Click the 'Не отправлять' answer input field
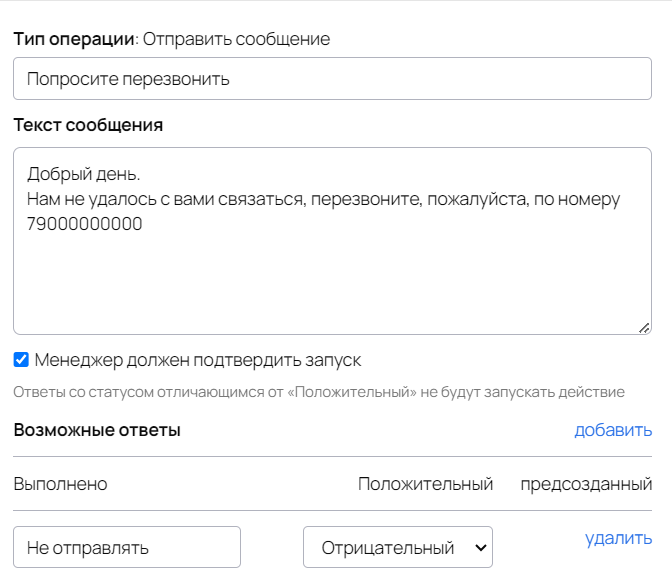This screenshot has width=672, height=580. (127, 547)
